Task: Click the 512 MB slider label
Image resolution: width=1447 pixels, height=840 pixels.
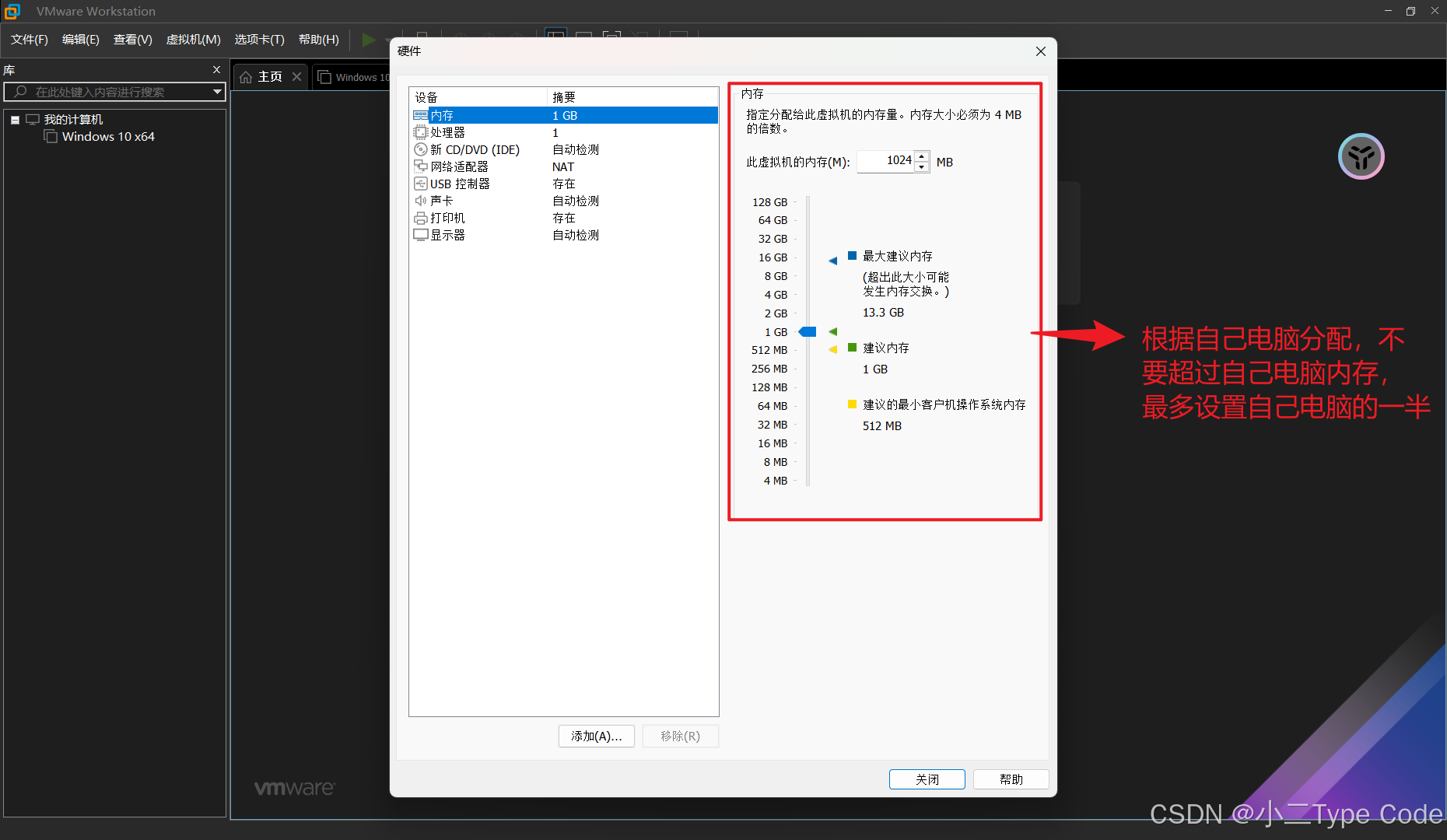Action: pyautogui.click(x=769, y=350)
